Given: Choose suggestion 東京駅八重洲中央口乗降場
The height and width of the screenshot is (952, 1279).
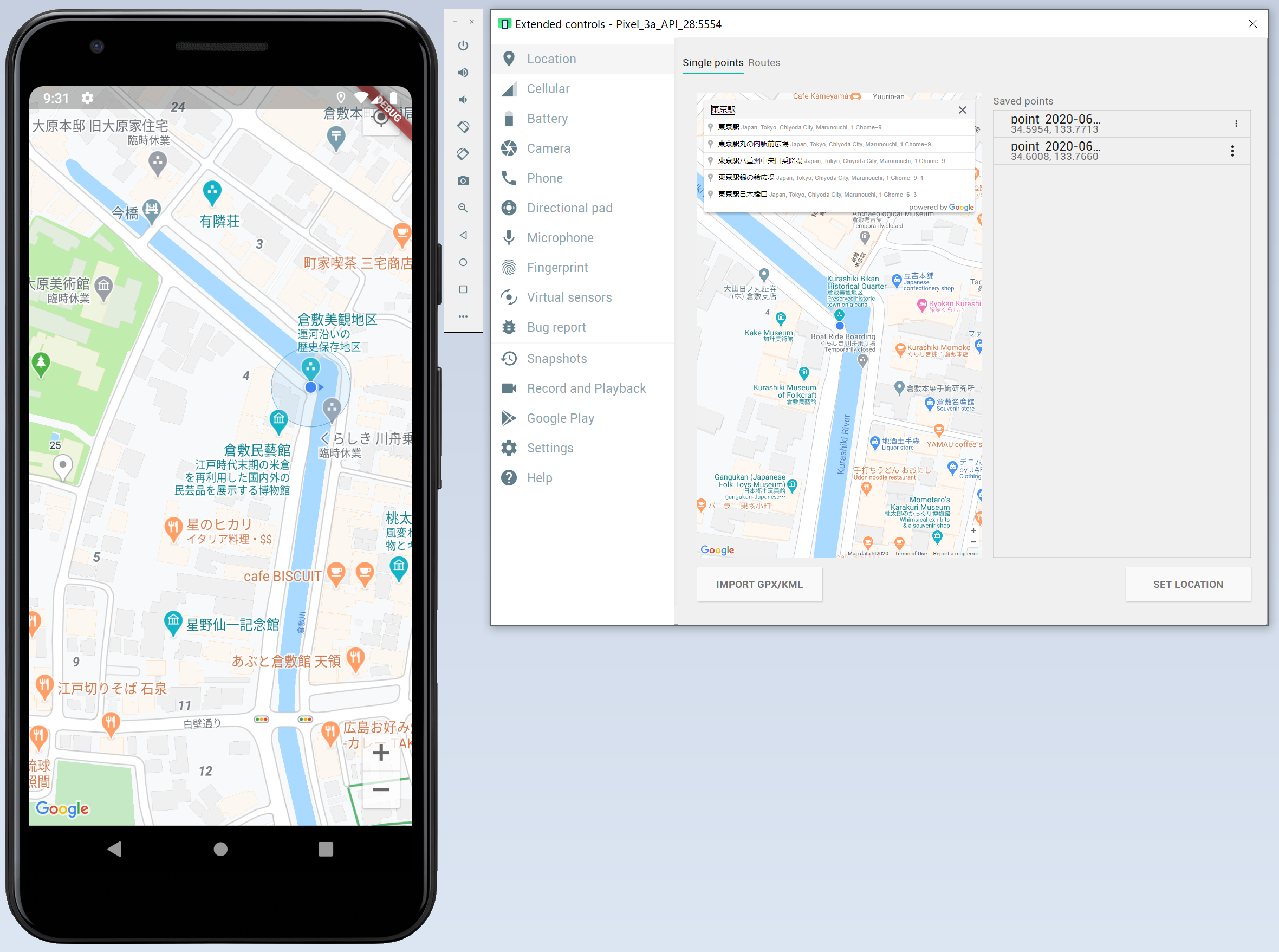Looking at the screenshot, I should pos(840,161).
